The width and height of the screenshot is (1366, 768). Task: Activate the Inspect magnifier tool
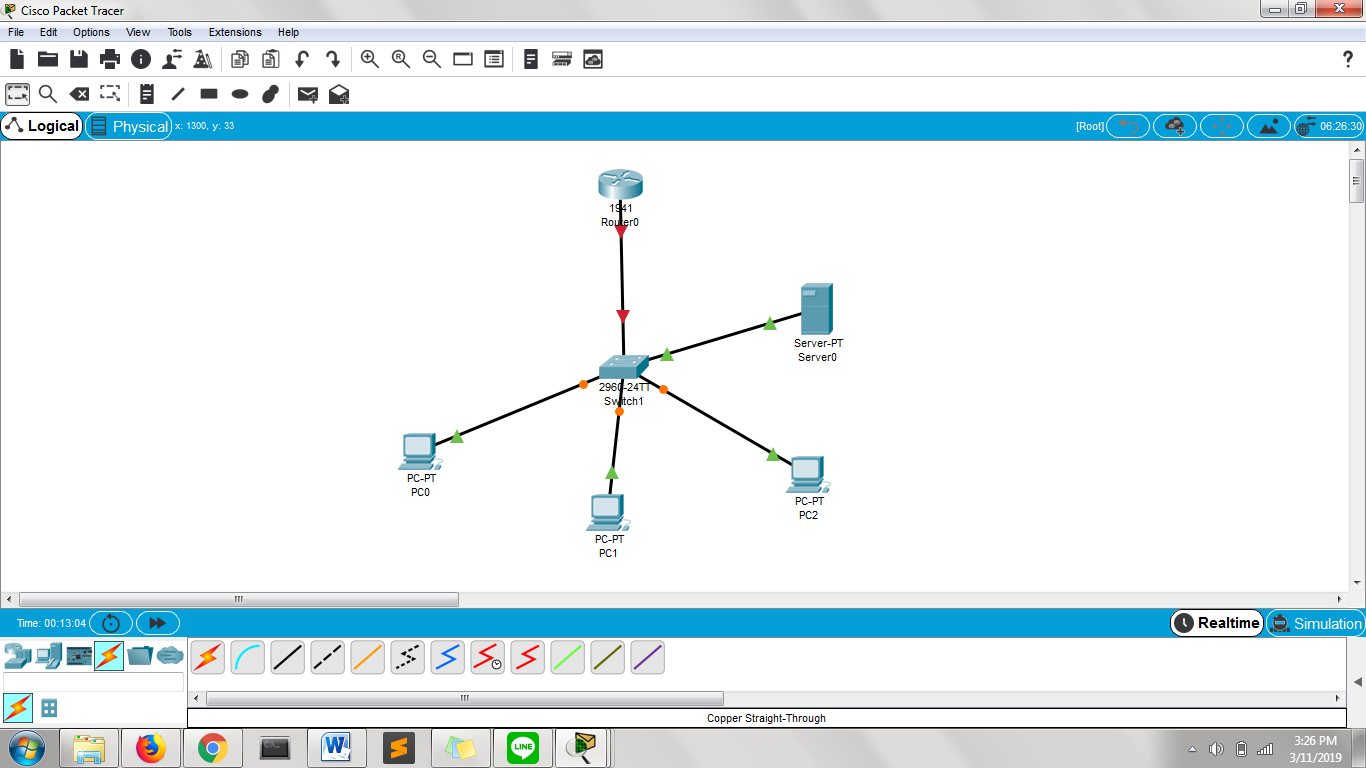tap(48, 94)
